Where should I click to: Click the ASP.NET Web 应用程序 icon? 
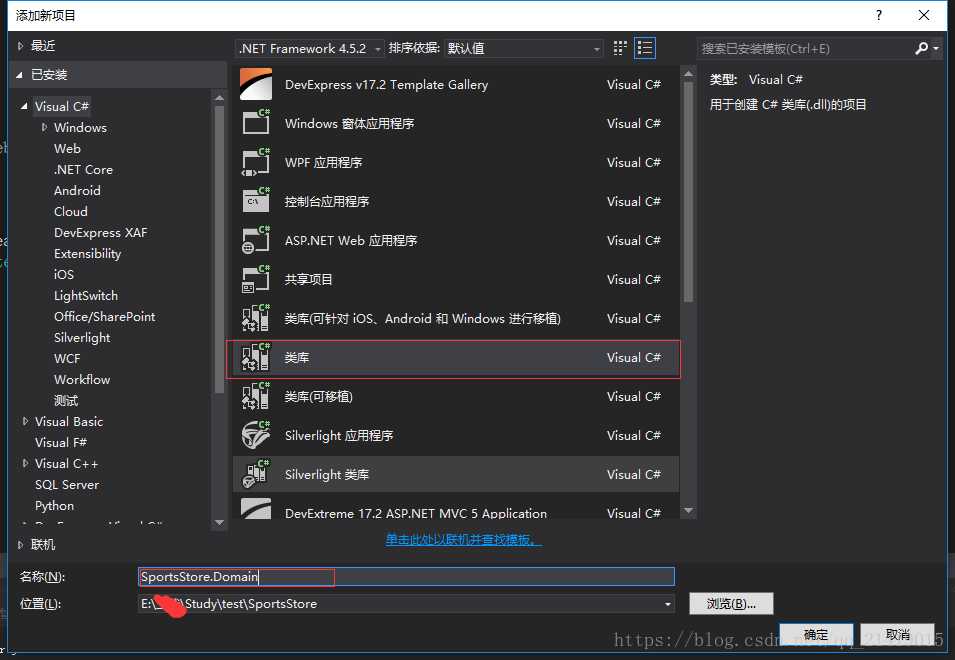pyautogui.click(x=256, y=240)
